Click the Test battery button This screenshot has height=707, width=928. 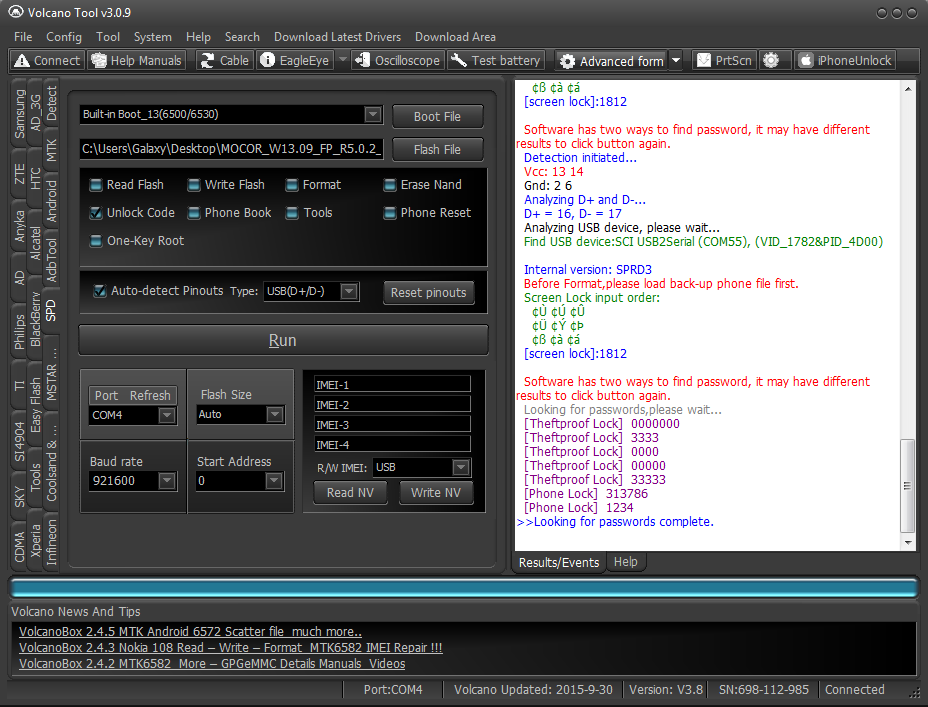[496, 61]
